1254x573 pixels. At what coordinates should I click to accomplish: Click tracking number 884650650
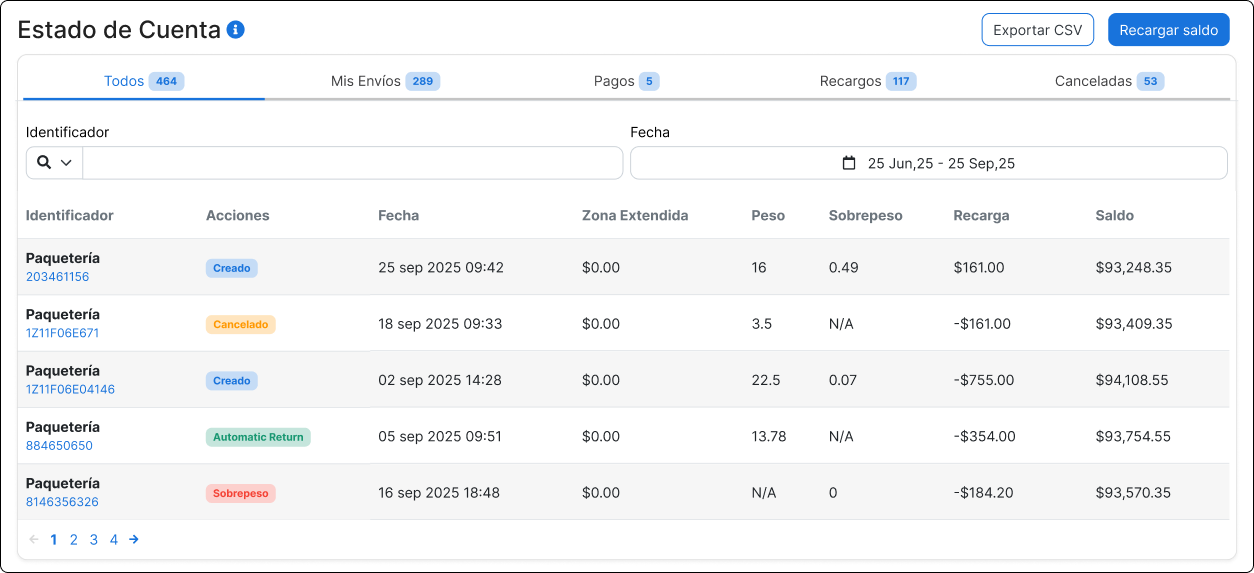59,446
